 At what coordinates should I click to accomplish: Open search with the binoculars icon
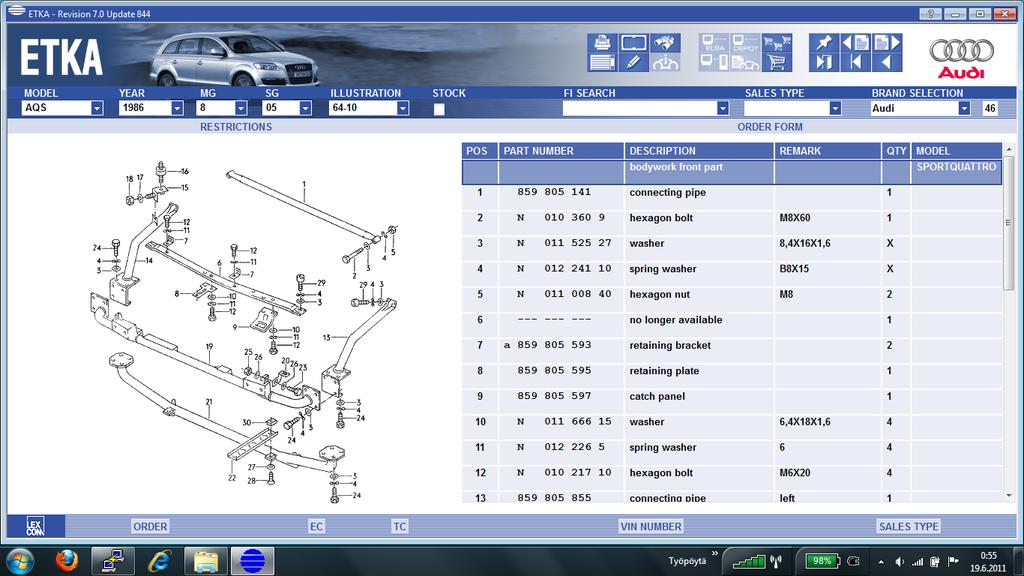665,43
